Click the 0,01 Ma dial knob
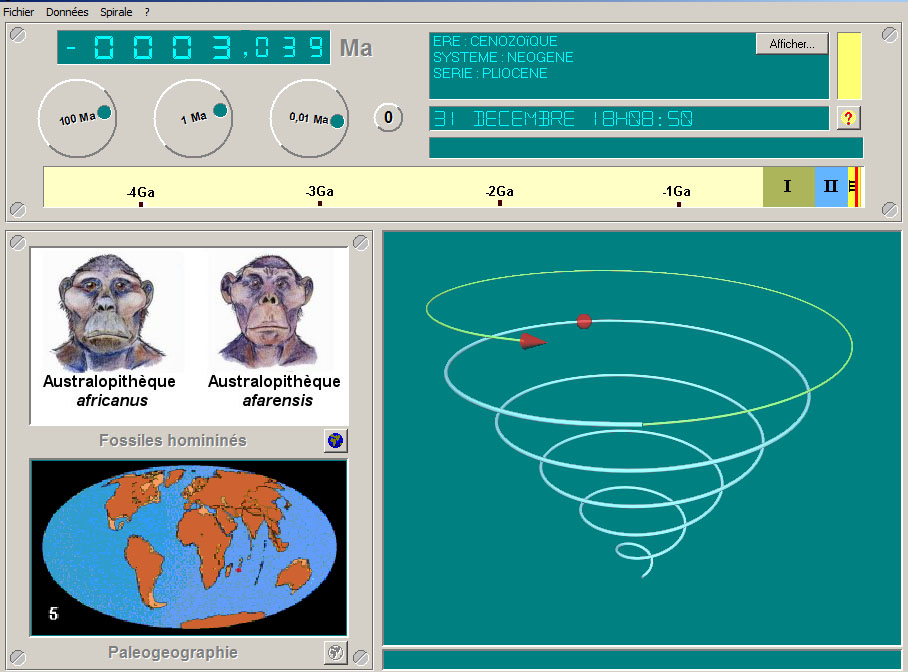908x672 pixels. coord(337,121)
